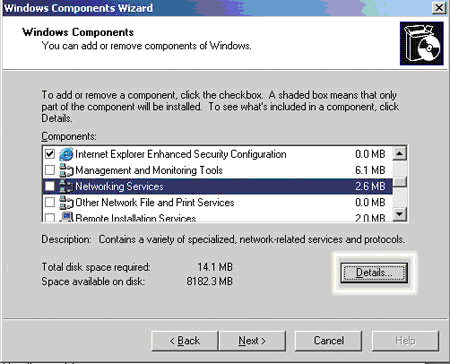This screenshot has height=364, width=450.
Task: Click the disabled Help button
Action: 405,341
